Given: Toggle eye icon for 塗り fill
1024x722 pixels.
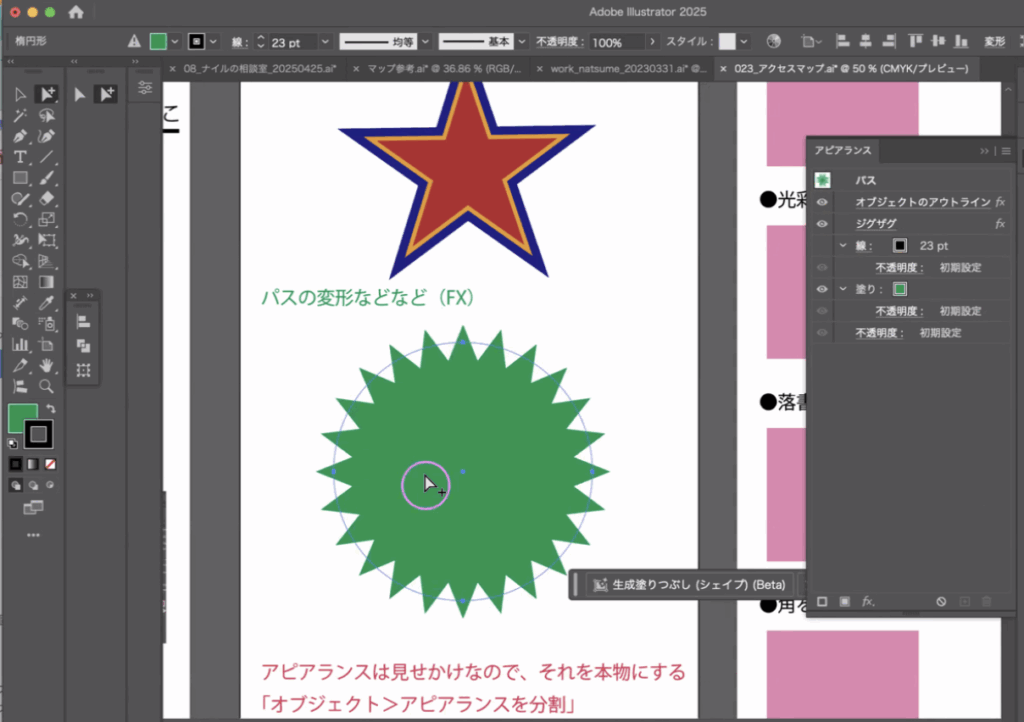Looking at the screenshot, I should [x=822, y=289].
